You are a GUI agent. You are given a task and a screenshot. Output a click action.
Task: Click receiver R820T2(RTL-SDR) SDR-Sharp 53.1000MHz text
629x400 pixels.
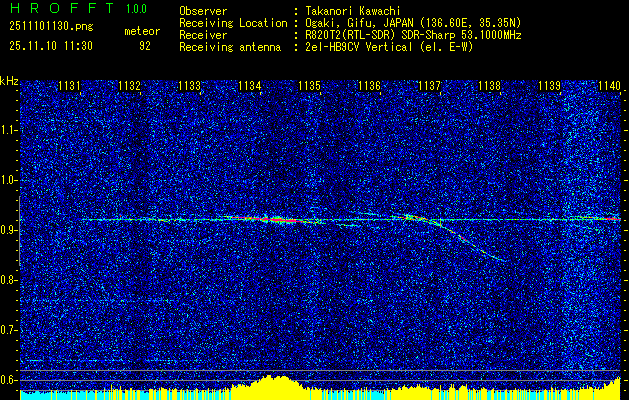pyautogui.click(x=413, y=35)
